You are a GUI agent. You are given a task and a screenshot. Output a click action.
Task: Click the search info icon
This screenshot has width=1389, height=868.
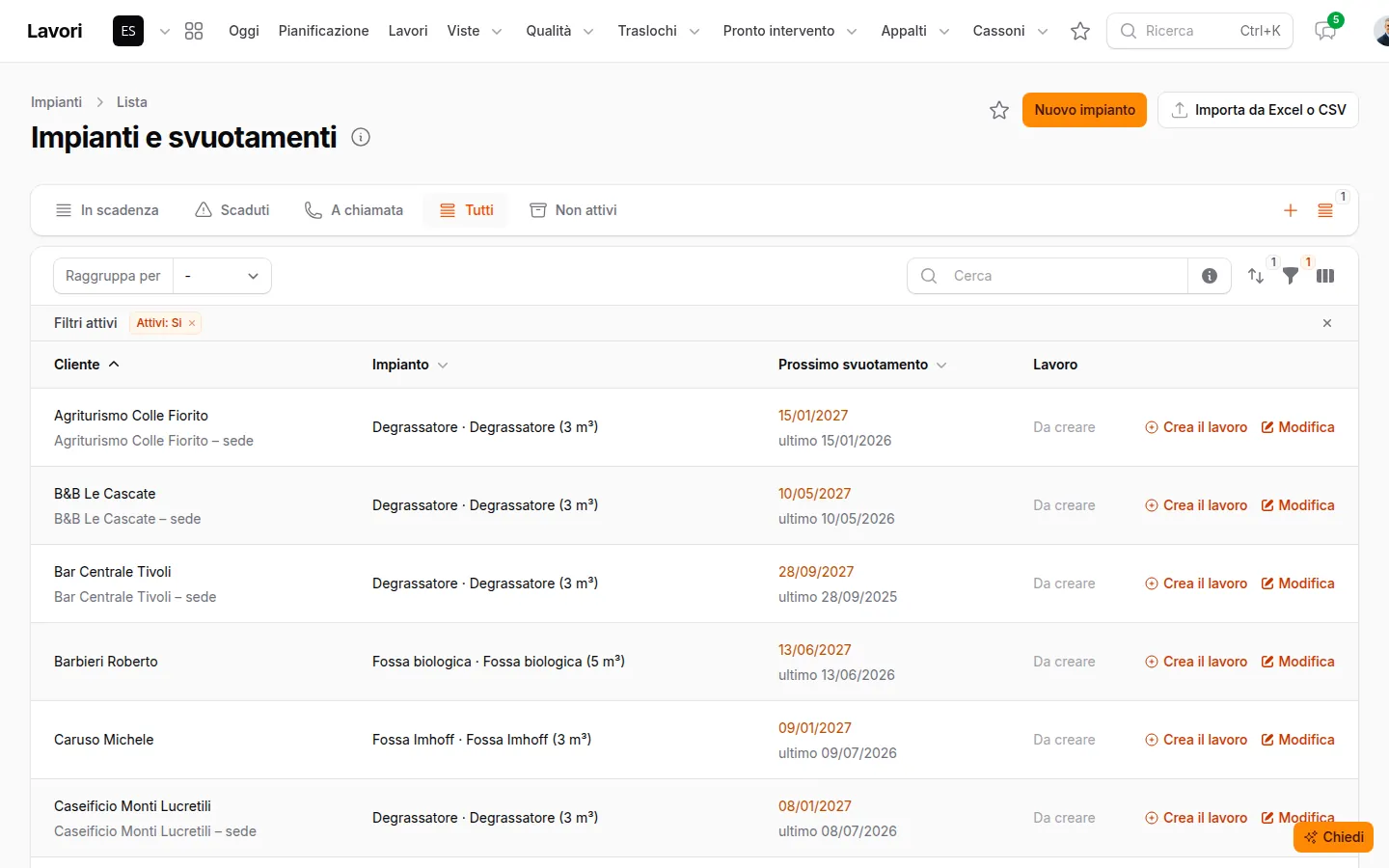pyautogui.click(x=1210, y=276)
